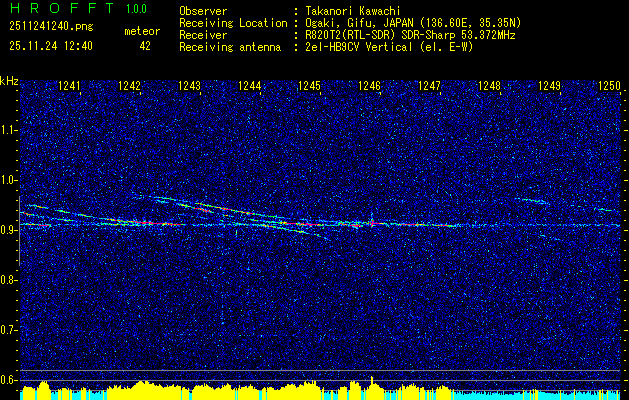The image size is (629, 400).
Task: Select the file name 2511241240.png
Action: 51,27
